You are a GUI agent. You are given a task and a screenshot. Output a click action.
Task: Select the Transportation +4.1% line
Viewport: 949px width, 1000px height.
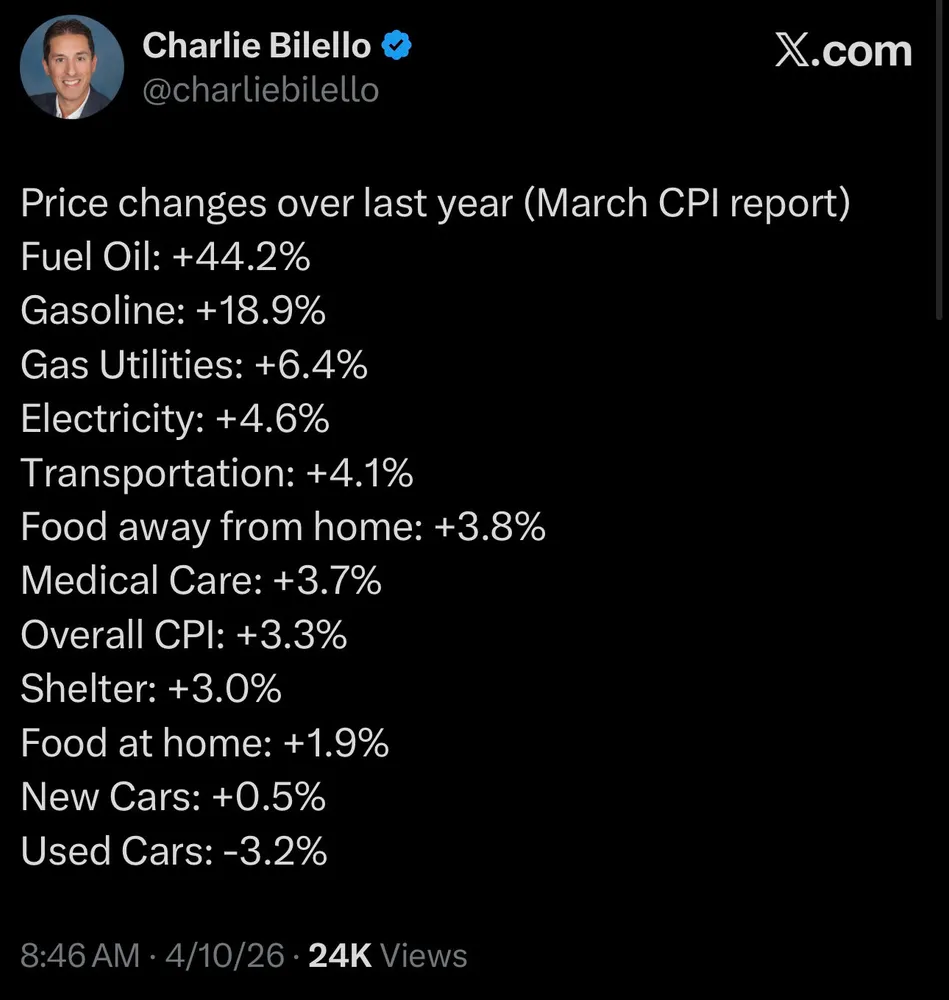tap(217, 473)
